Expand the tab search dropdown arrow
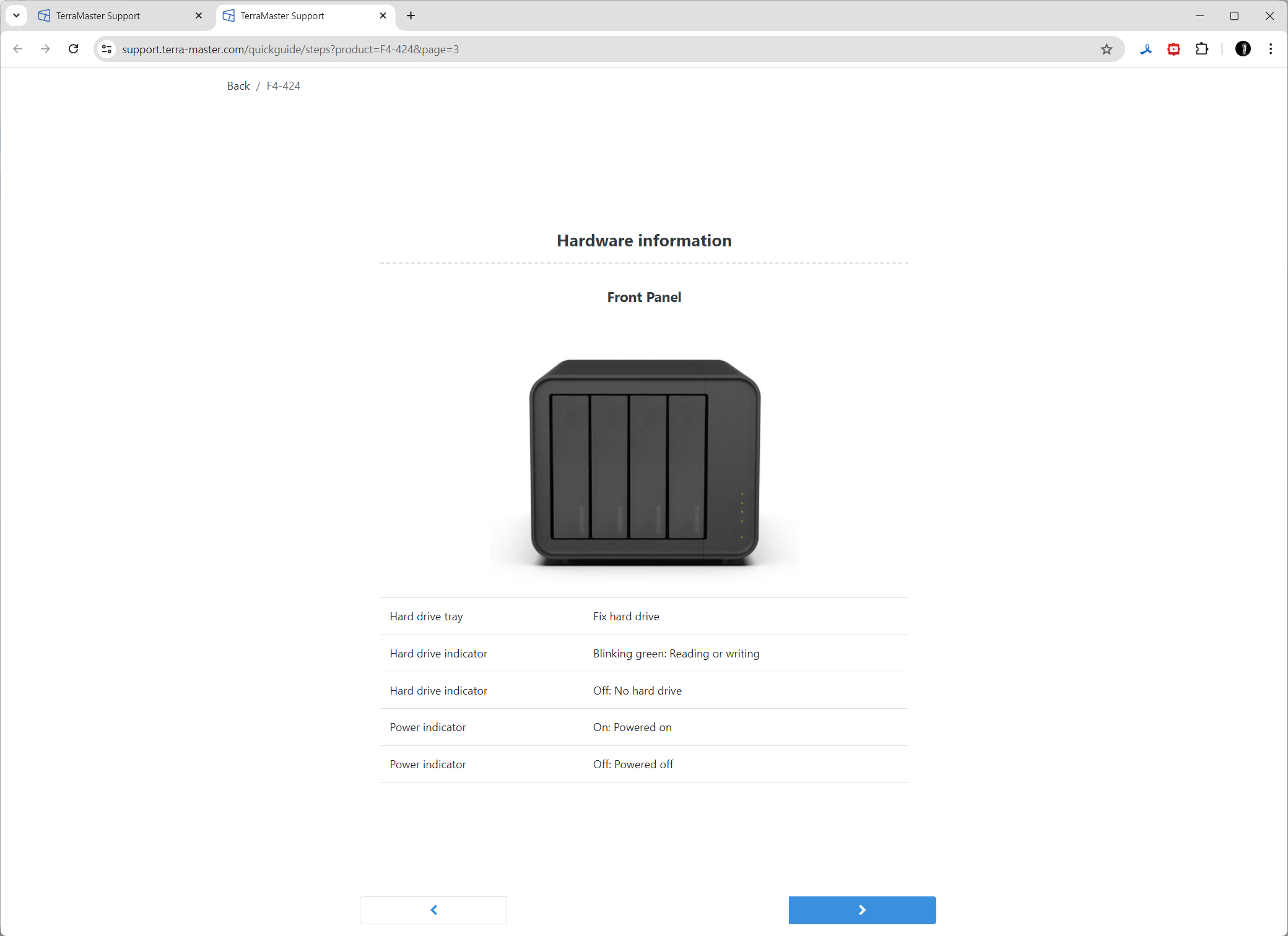 pyautogui.click(x=17, y=15)
